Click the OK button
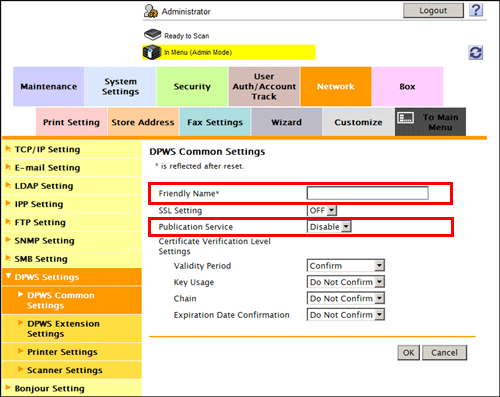Viewport: 500px width, 397px height. (x=409, y=353)
